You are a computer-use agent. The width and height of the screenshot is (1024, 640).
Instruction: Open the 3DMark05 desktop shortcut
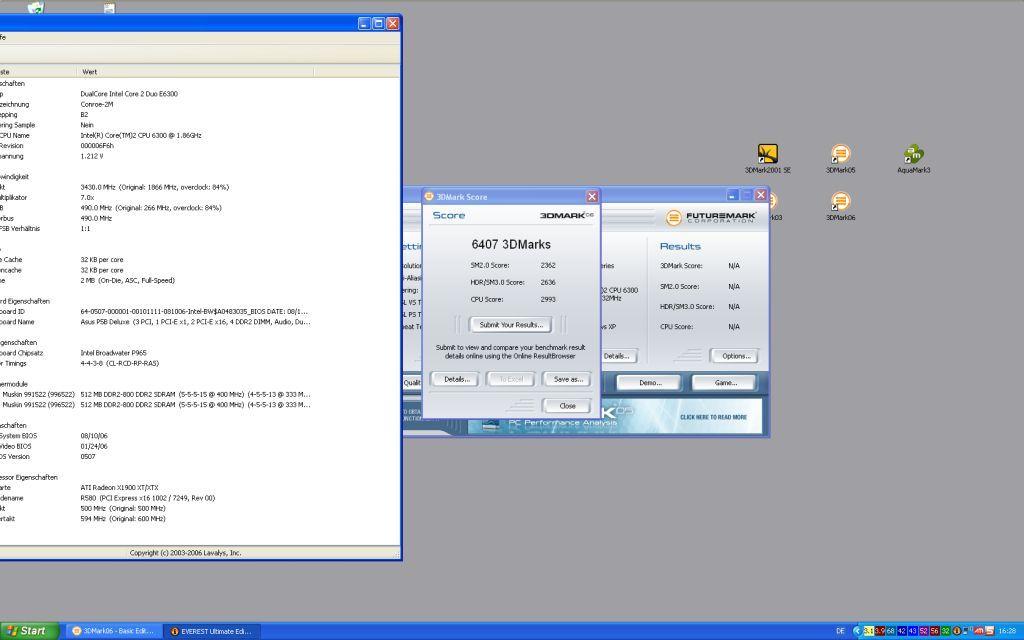pyautogui.click(x=840, y=158)
